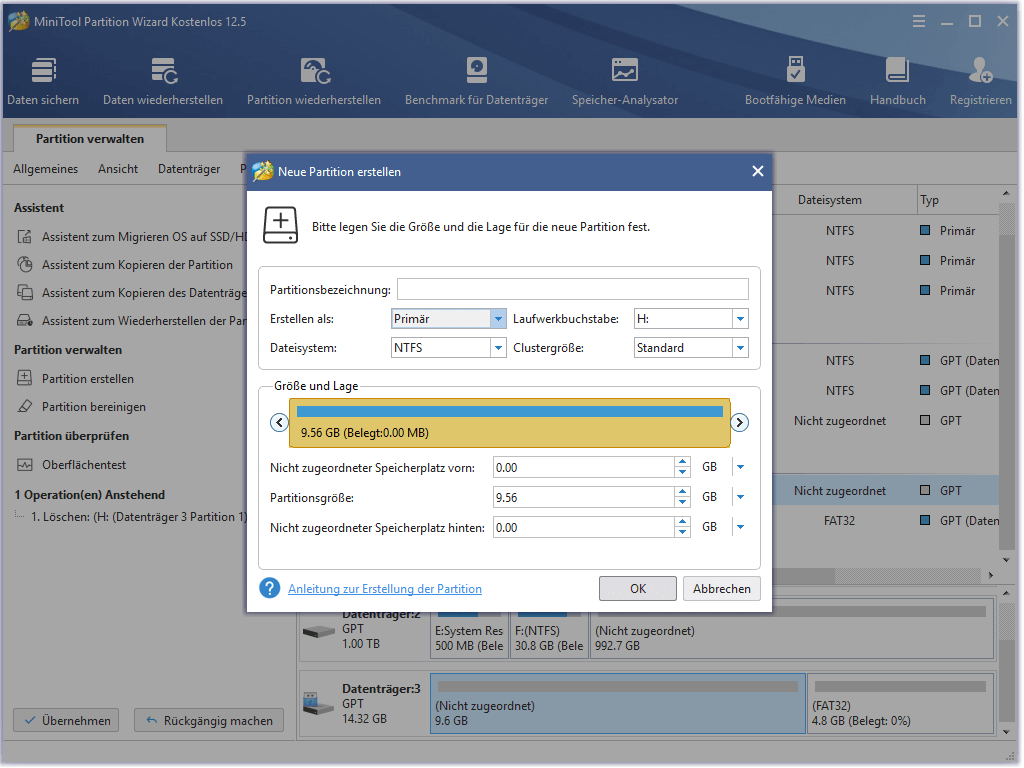The height and width of the screenshot is (768, 1024).
Task: Click the Speicherplatz hinten value field
Action: (584, 528)
